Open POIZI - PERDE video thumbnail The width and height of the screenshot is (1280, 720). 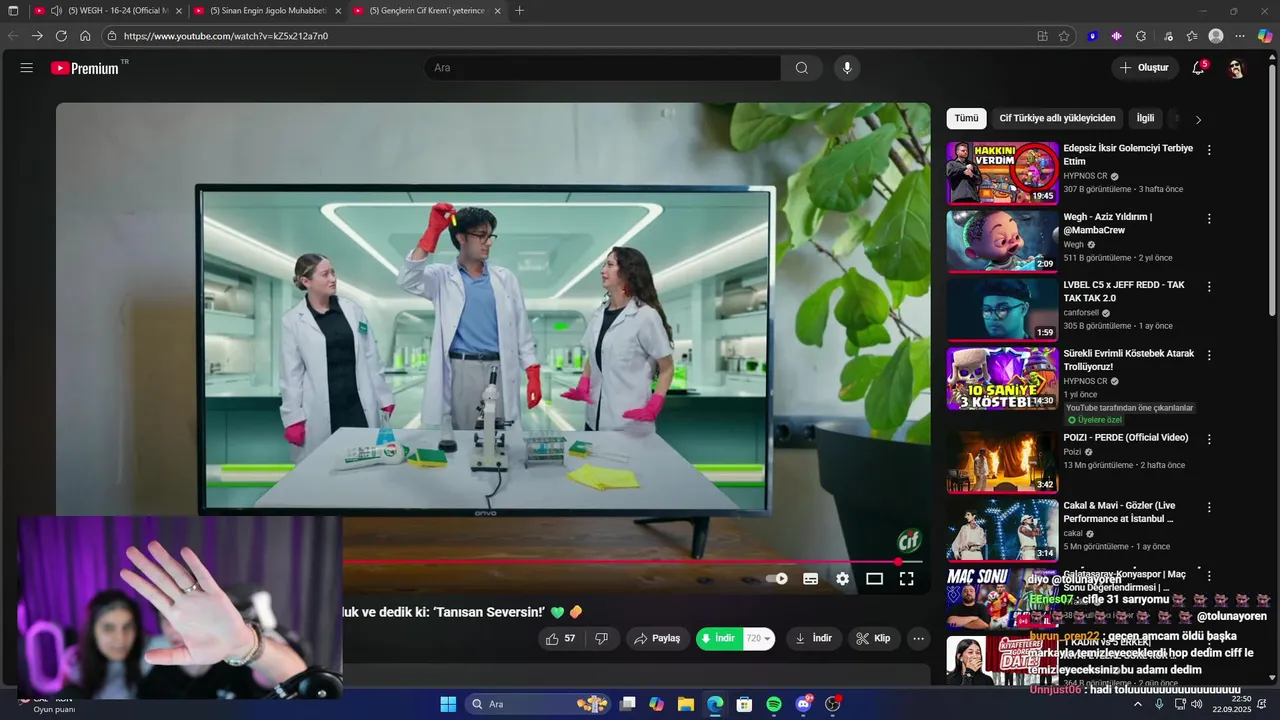[x=1002, y=462]
